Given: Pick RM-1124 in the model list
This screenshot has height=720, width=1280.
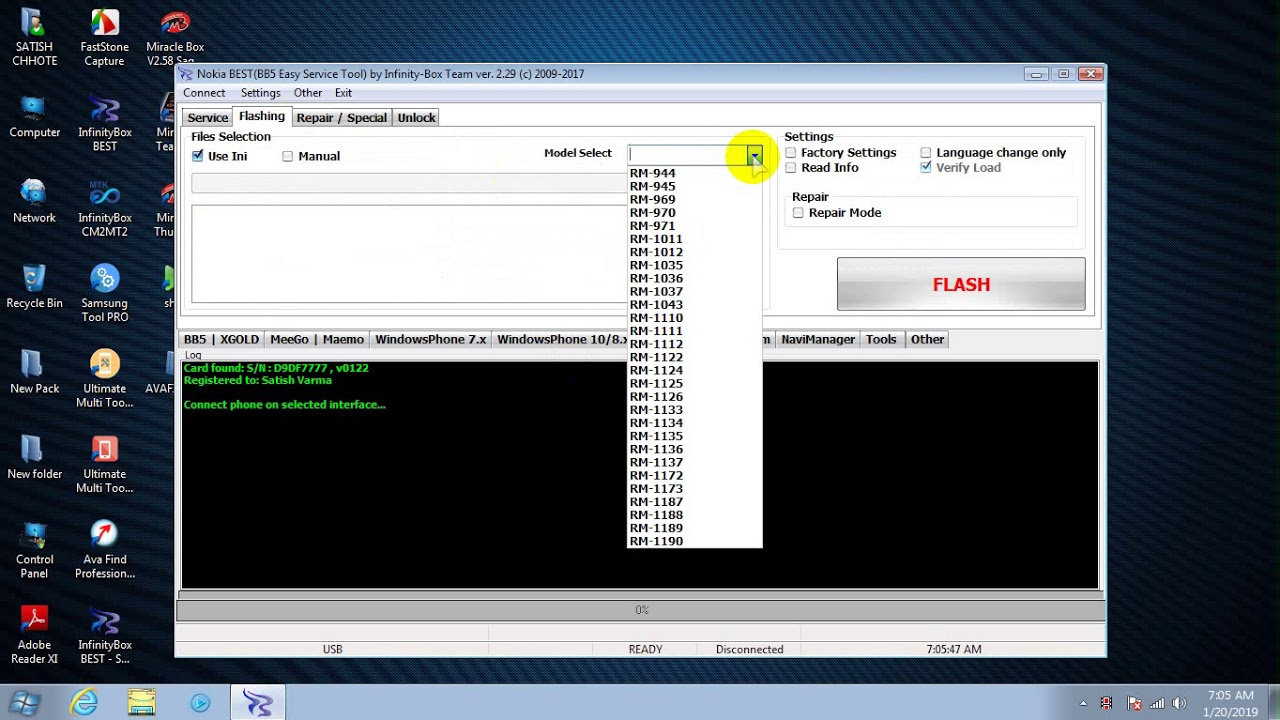Looking at the screenshot, I should click(694, 370).
